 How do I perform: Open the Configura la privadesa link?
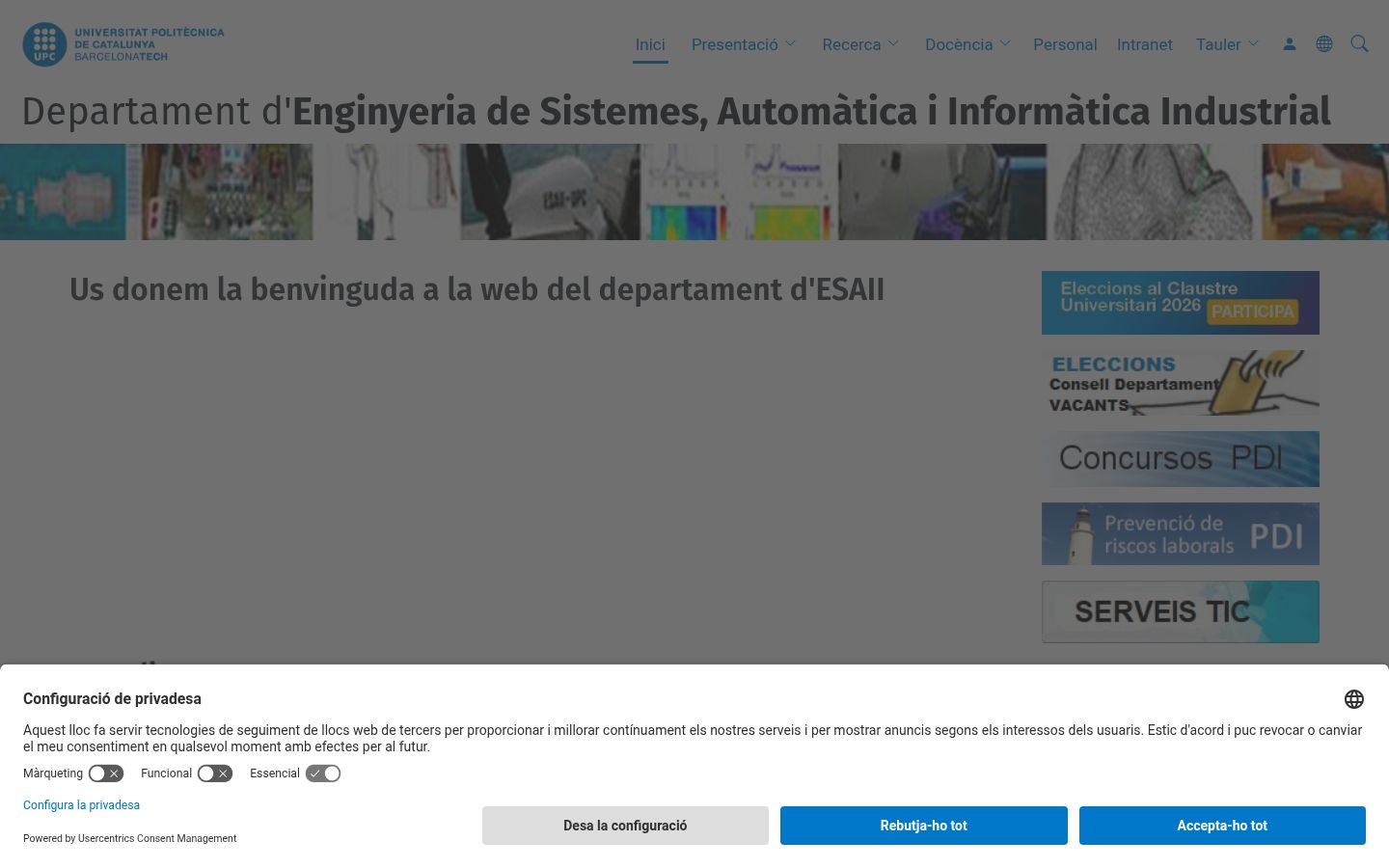82,805
